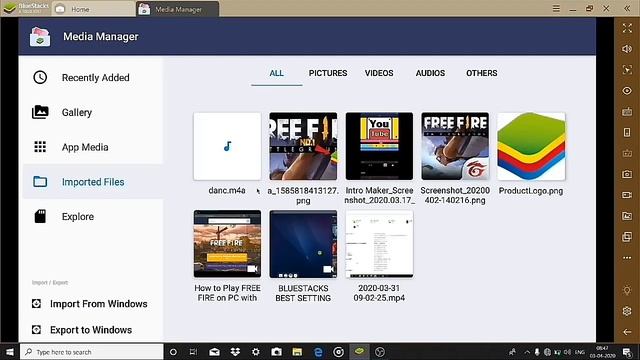
Task: Open Task View on the taskbar
Action: (193, 352)
